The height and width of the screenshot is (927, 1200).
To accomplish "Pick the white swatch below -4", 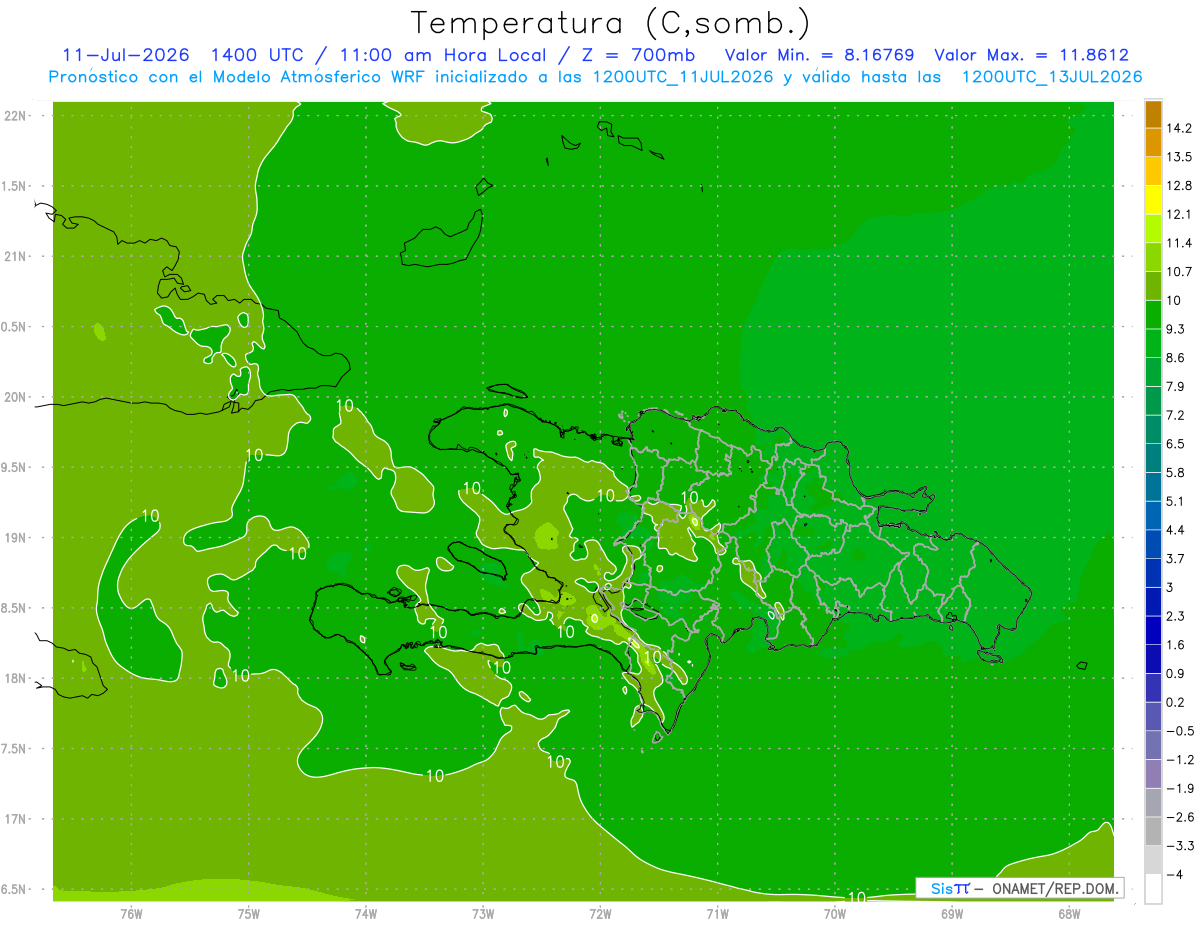I will coord(1153,889).
